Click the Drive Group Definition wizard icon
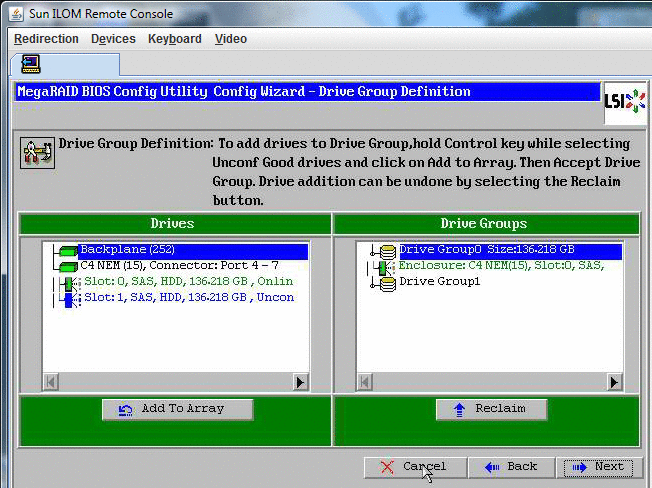Viewport: 652px width, 488px height. [x=37, y=153]
